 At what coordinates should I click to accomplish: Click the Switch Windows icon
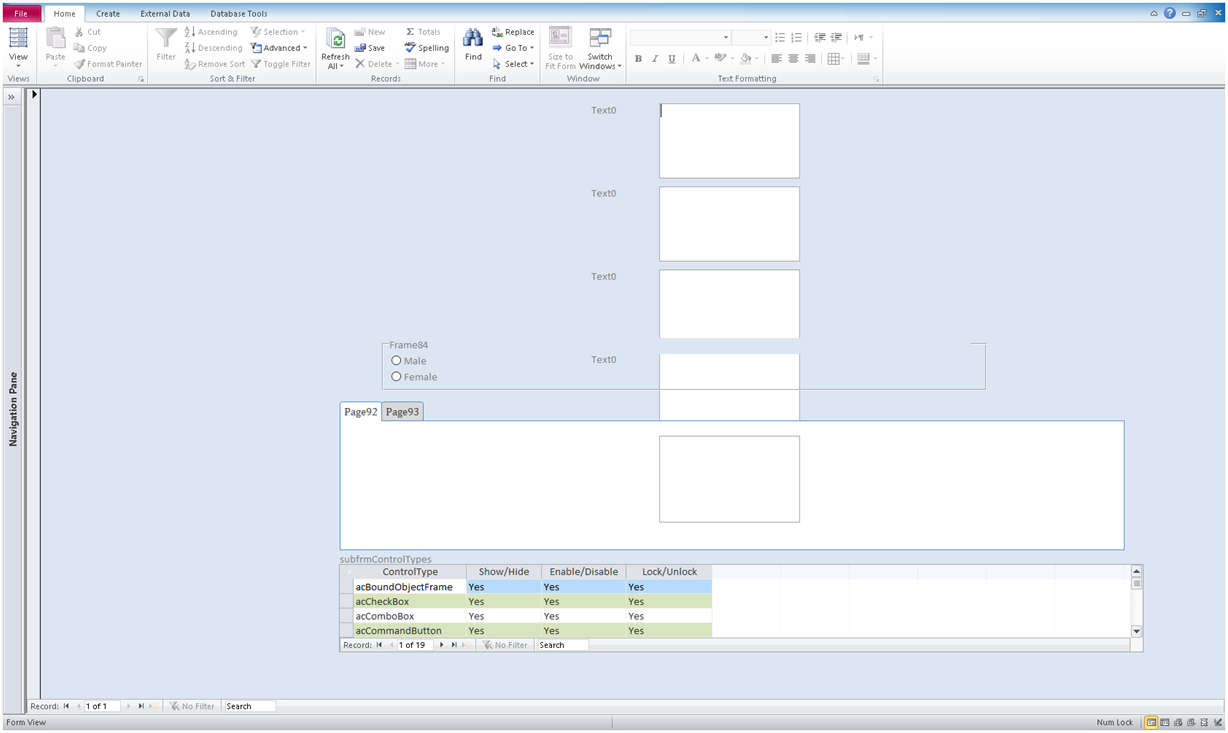(600, 38)
